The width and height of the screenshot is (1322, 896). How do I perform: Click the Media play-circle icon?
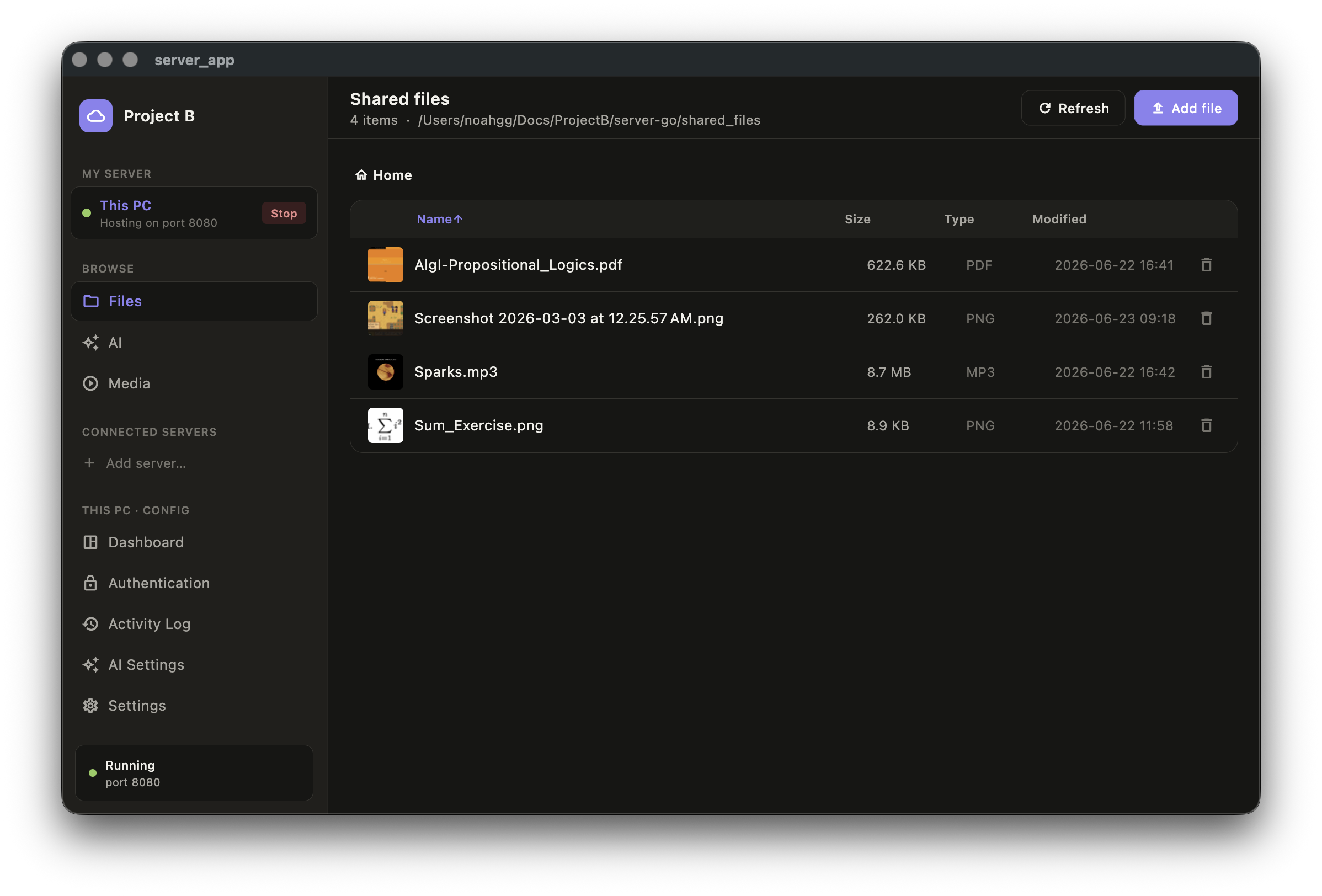(90, 383)
